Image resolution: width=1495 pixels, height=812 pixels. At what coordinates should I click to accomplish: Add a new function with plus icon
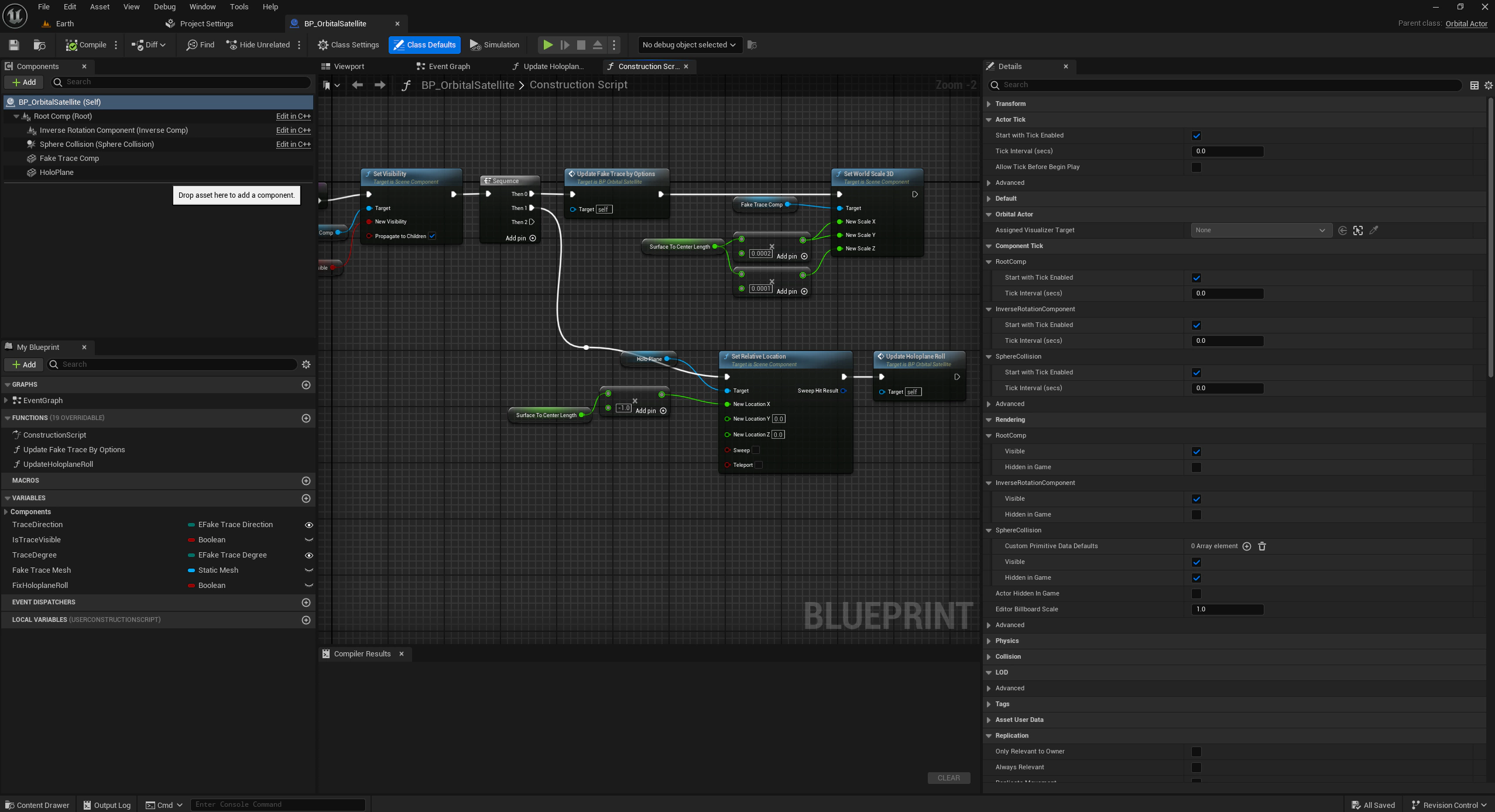point(306,418)
